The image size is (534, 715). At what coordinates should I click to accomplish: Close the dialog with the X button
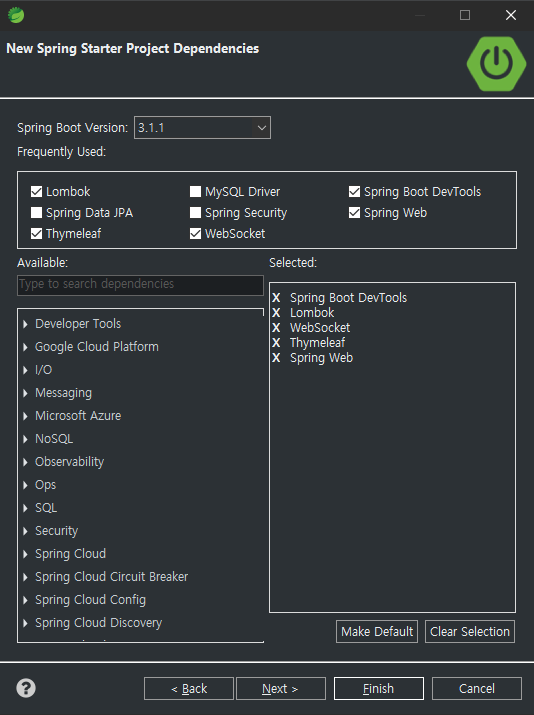click(x=511, y=15)
